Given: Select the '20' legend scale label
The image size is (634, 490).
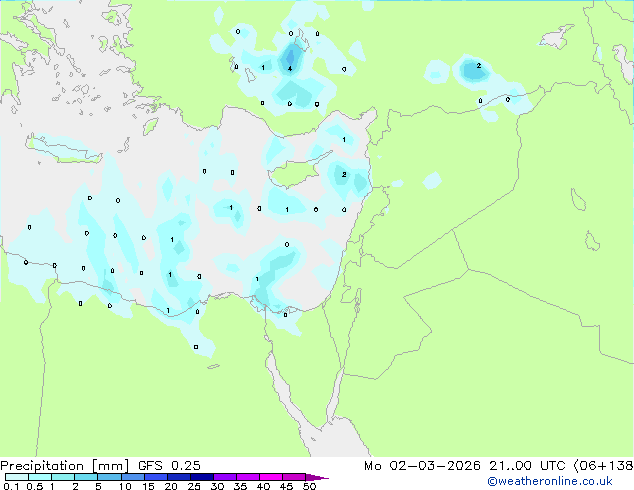Looking at the screenshot, I should [x=171, y=486].
